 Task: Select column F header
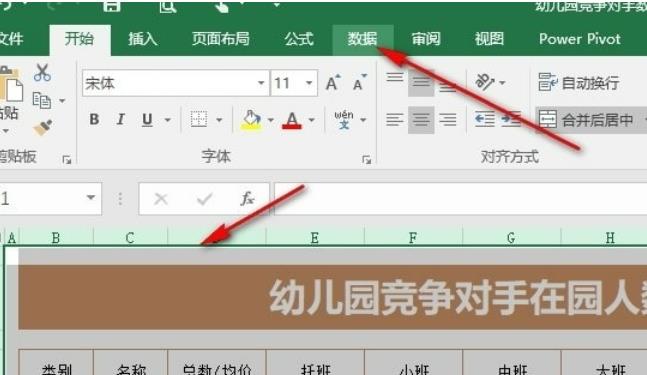click(x=413, y=238)
